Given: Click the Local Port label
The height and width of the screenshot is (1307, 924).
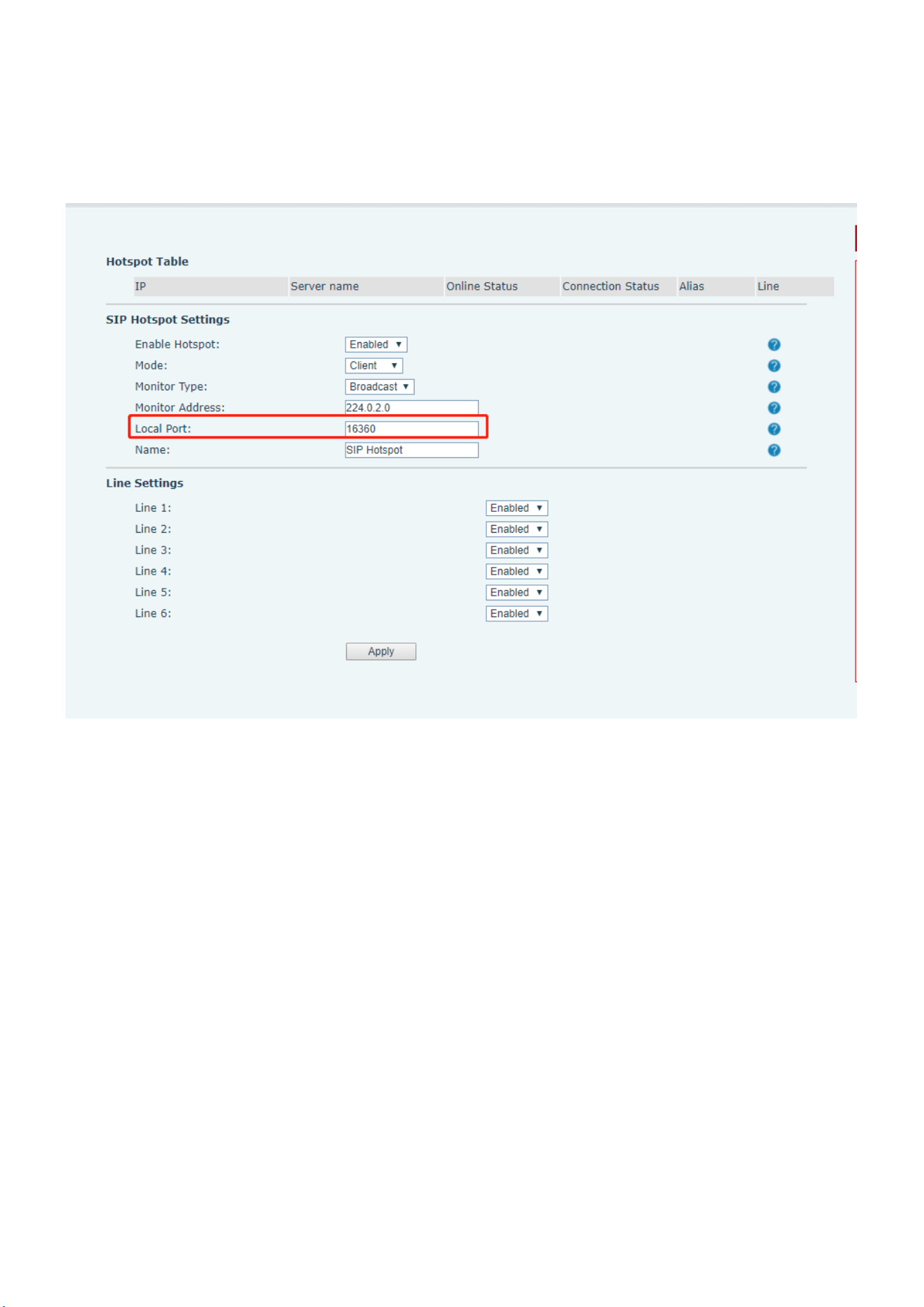Looking at the screenshot, I should coord(163,429).
